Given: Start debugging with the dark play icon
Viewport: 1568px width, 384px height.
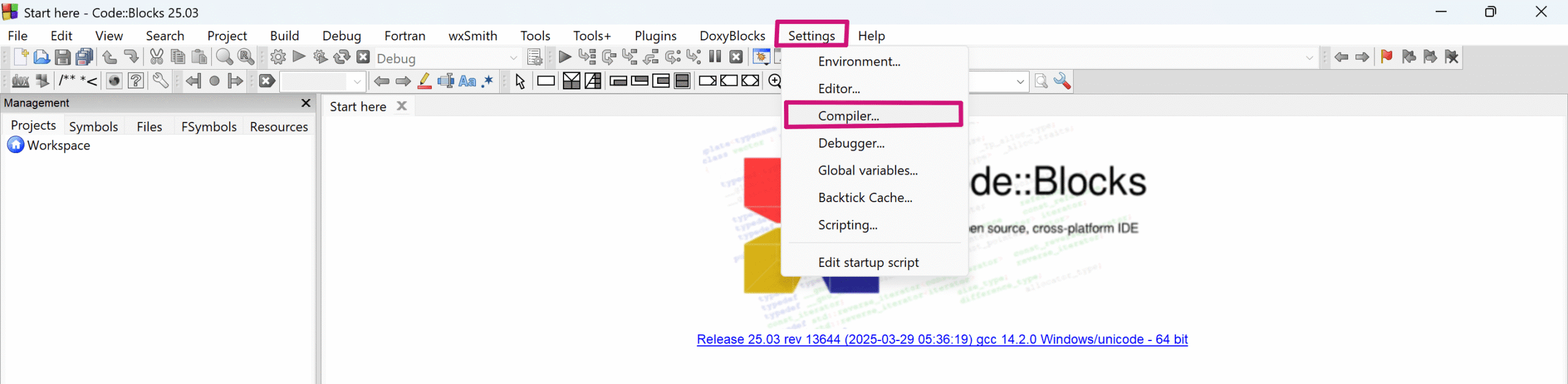Looking at the screenshot, I should tap(565, 57).
